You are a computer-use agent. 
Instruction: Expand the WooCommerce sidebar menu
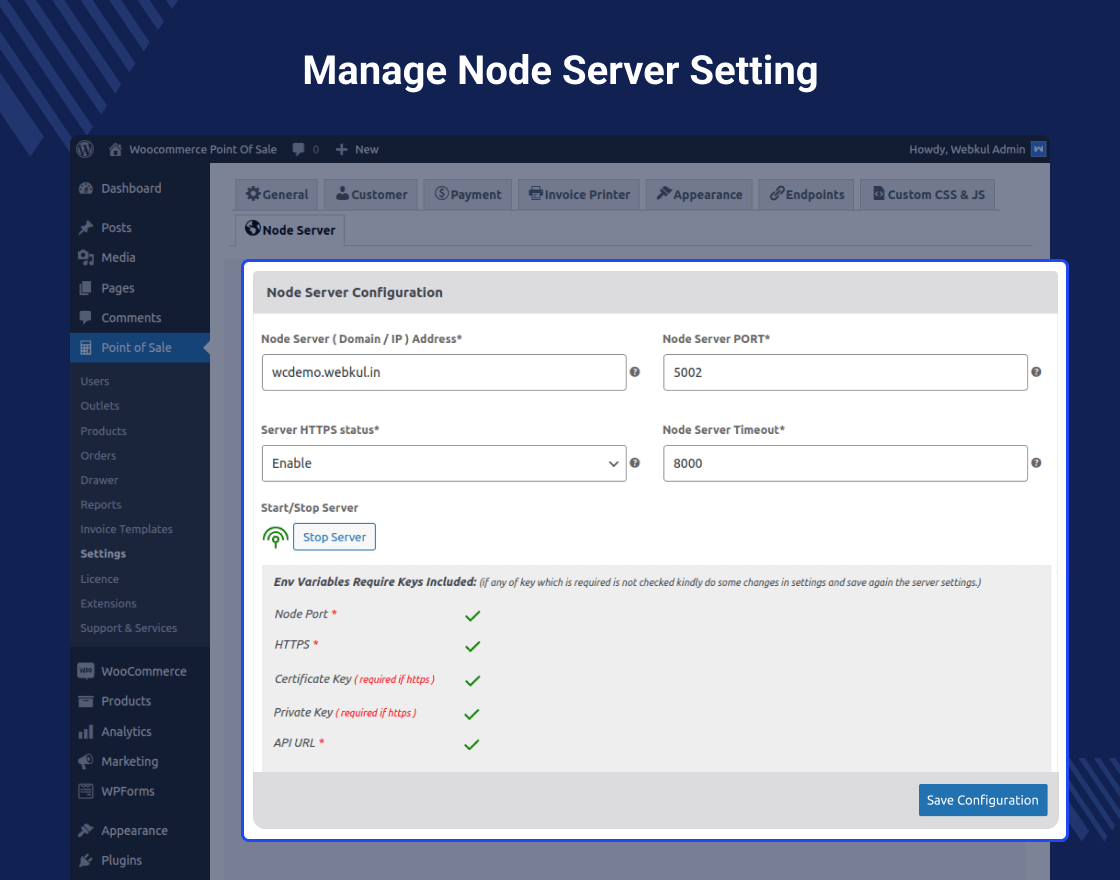coord(143,671)
